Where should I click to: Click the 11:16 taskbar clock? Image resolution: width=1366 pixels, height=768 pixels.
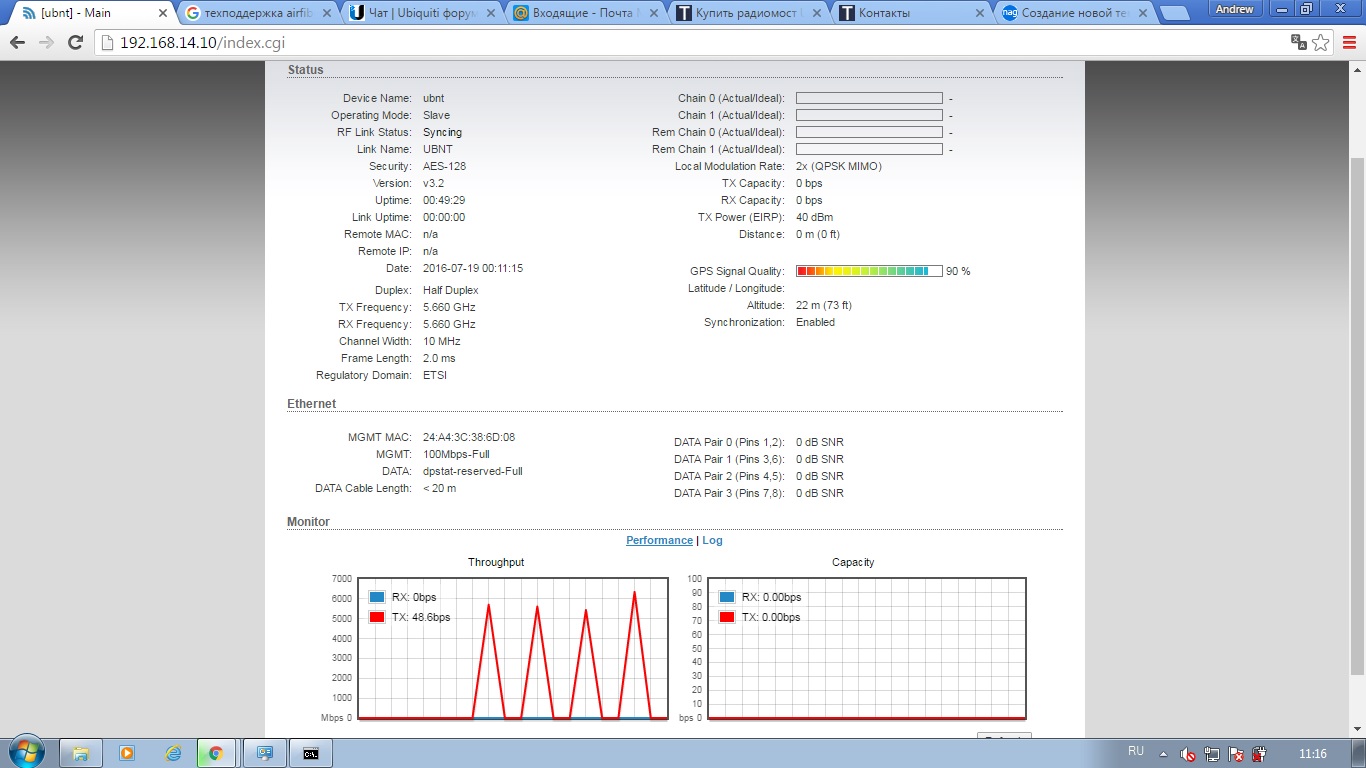1312,753
